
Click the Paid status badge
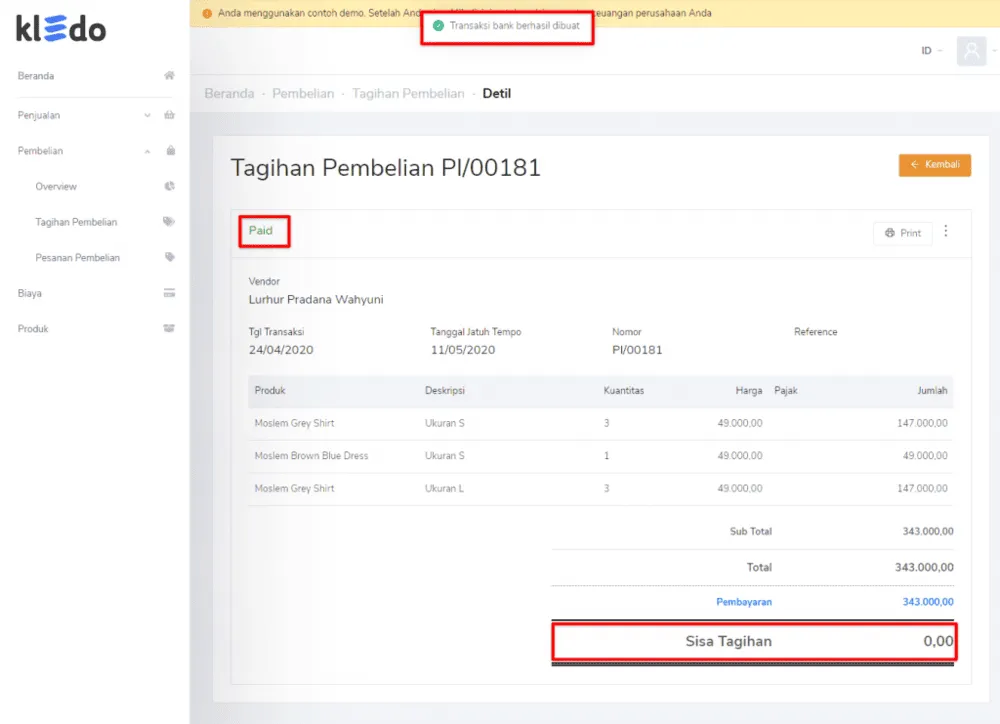click(263, 230)
